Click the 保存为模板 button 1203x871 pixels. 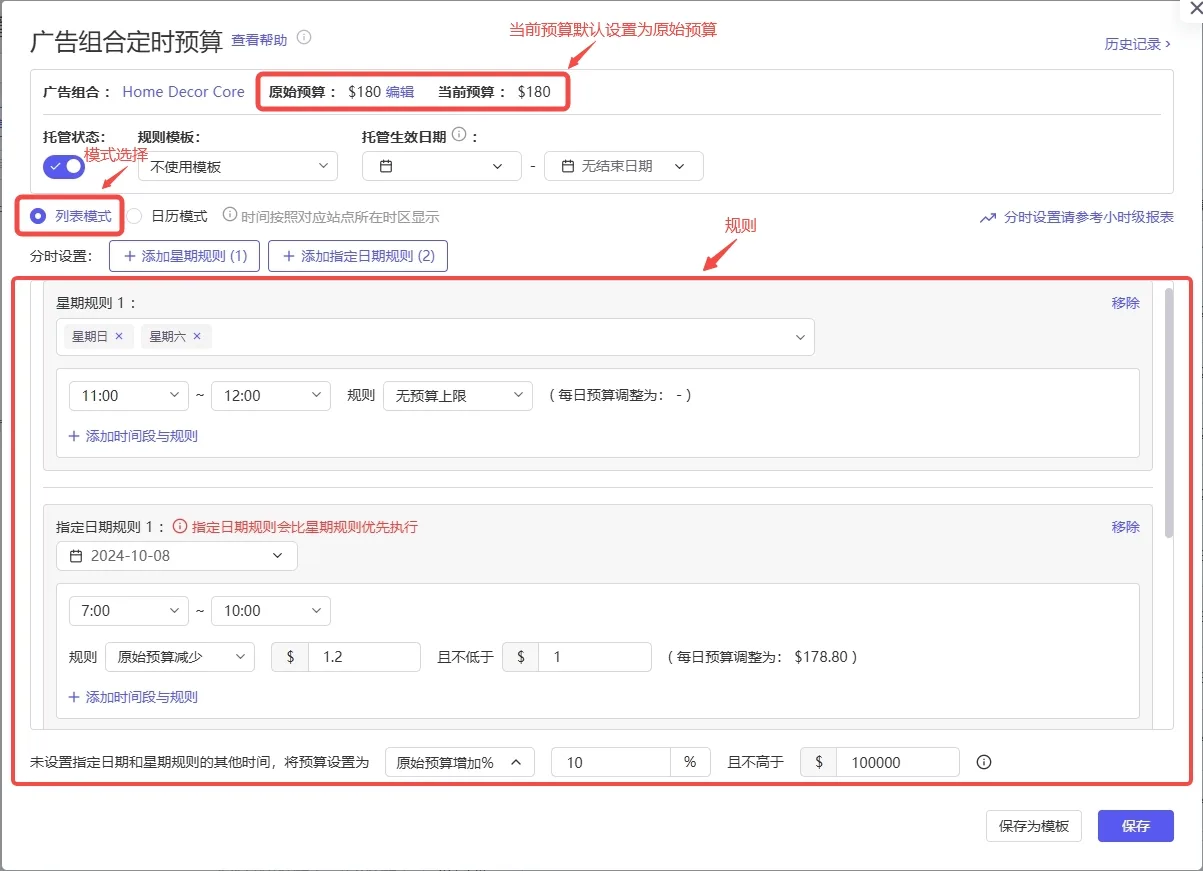point(1034,826)
